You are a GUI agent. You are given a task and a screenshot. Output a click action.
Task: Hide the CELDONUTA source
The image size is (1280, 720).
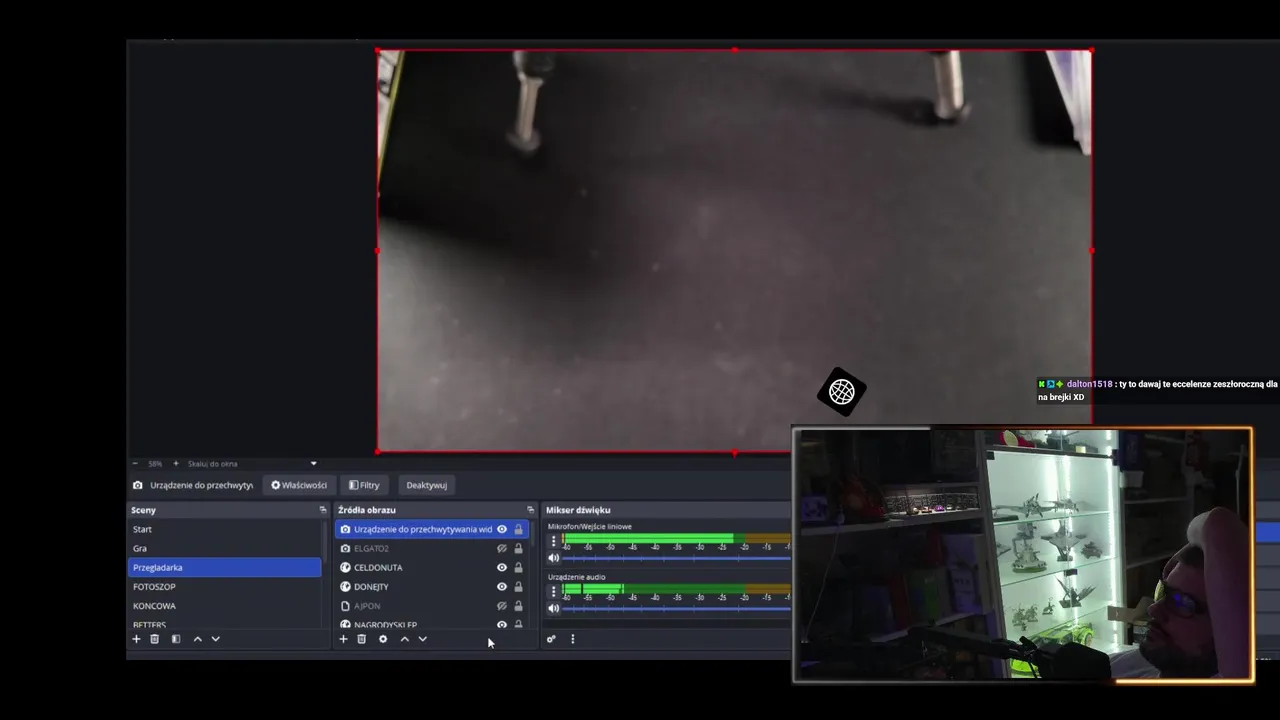pos(502,567)
